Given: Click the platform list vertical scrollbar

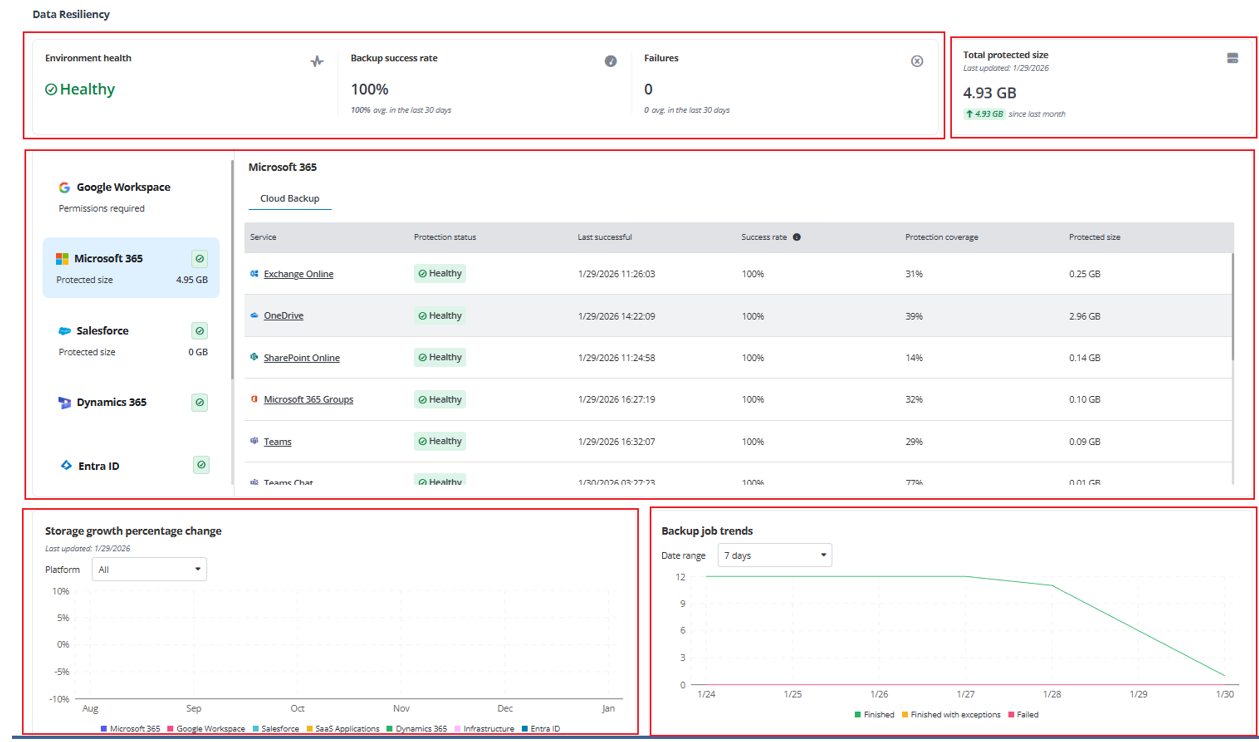Looking at the screenshot, I should click(x=232, y=270).
